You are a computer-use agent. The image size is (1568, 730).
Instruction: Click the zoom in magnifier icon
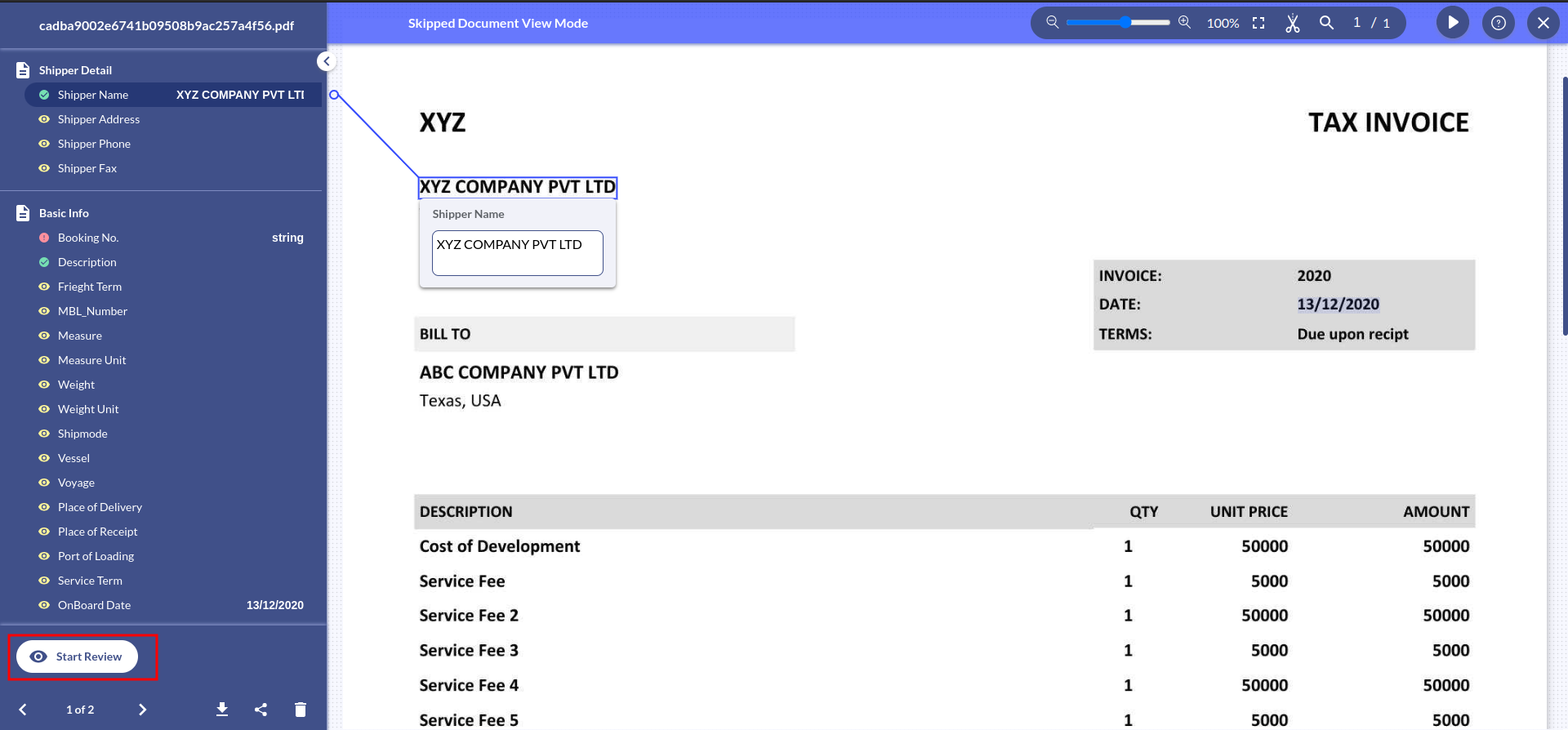(1184, 23)
